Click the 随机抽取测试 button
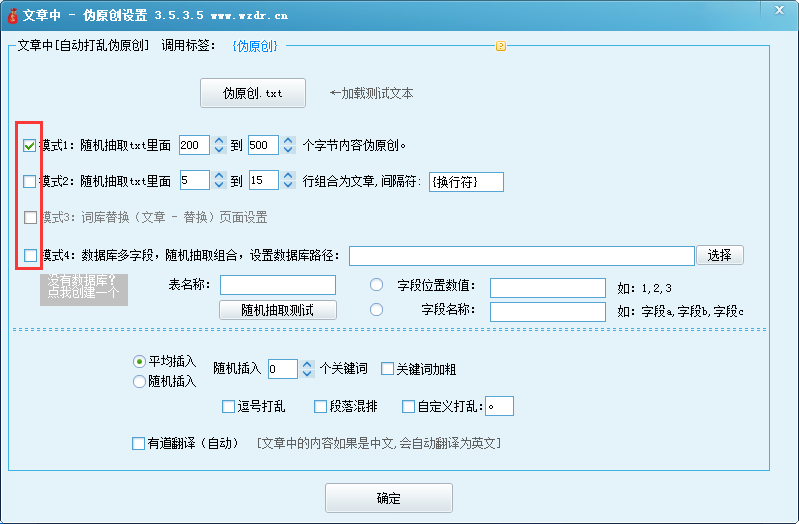 (x=278, y=310)
